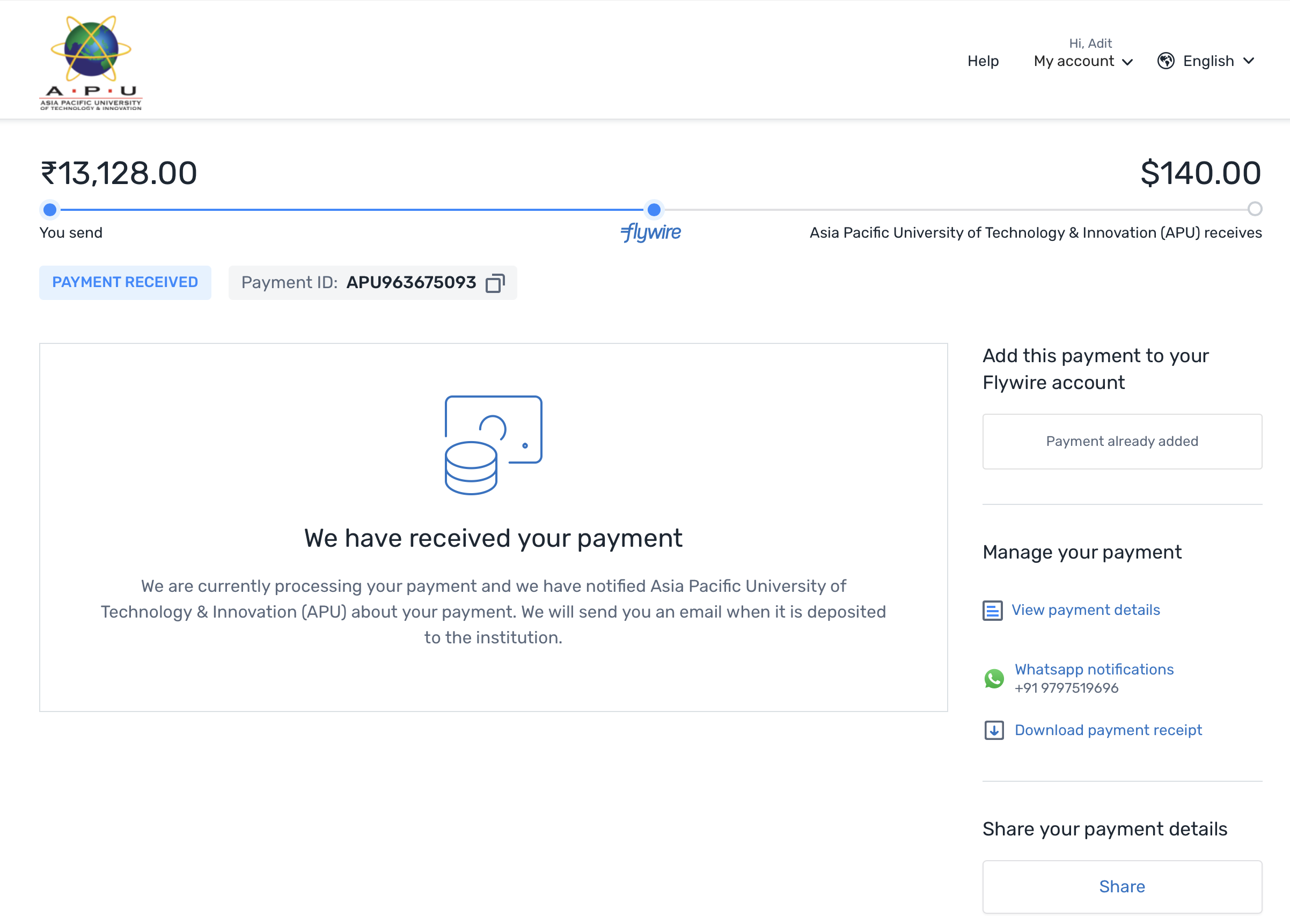
Task: Click the payment details document icon
Action: 993,610
